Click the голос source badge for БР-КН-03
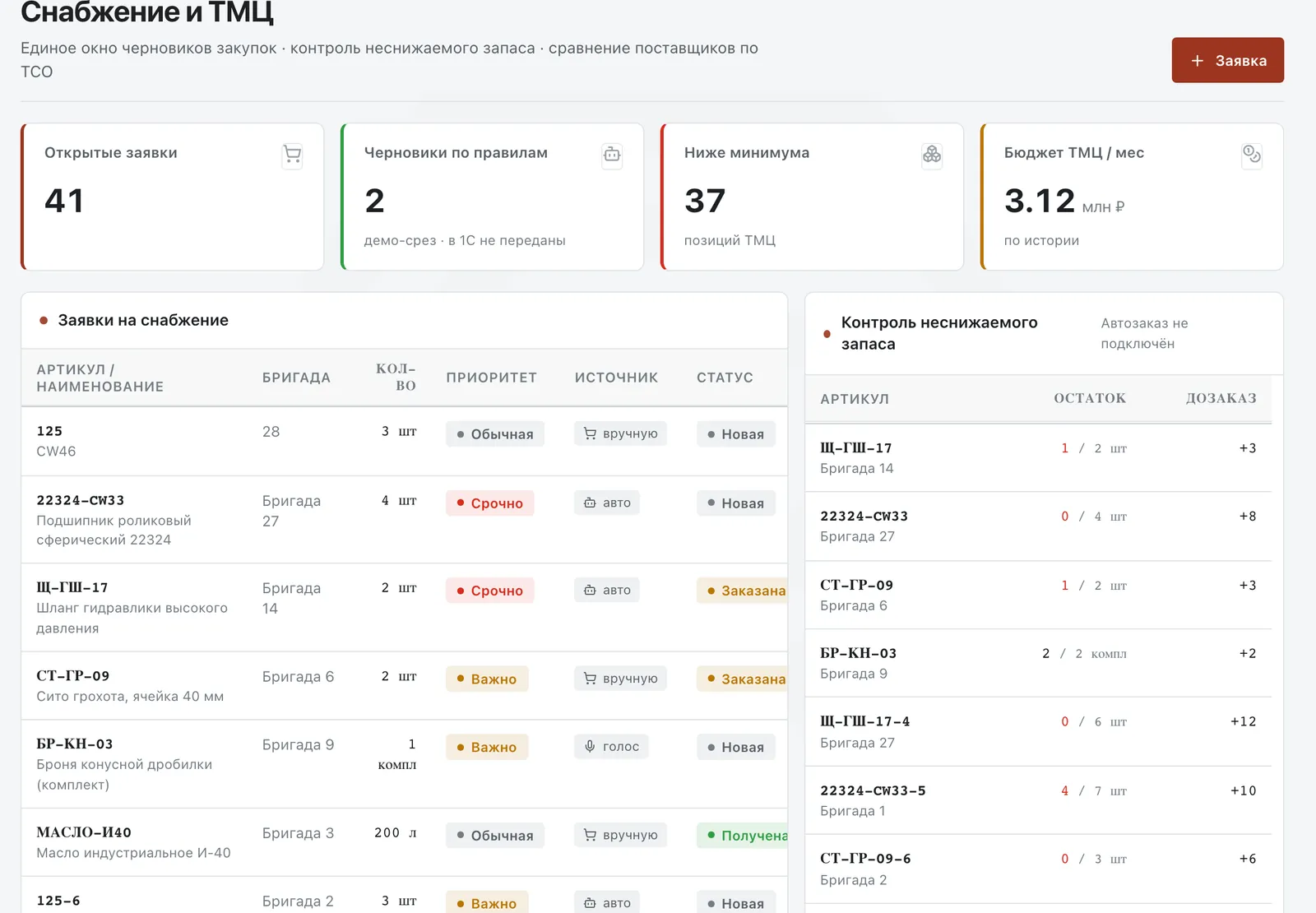Image resolution: width=1316 pixels, height=913 pixels. pos(611,747)
